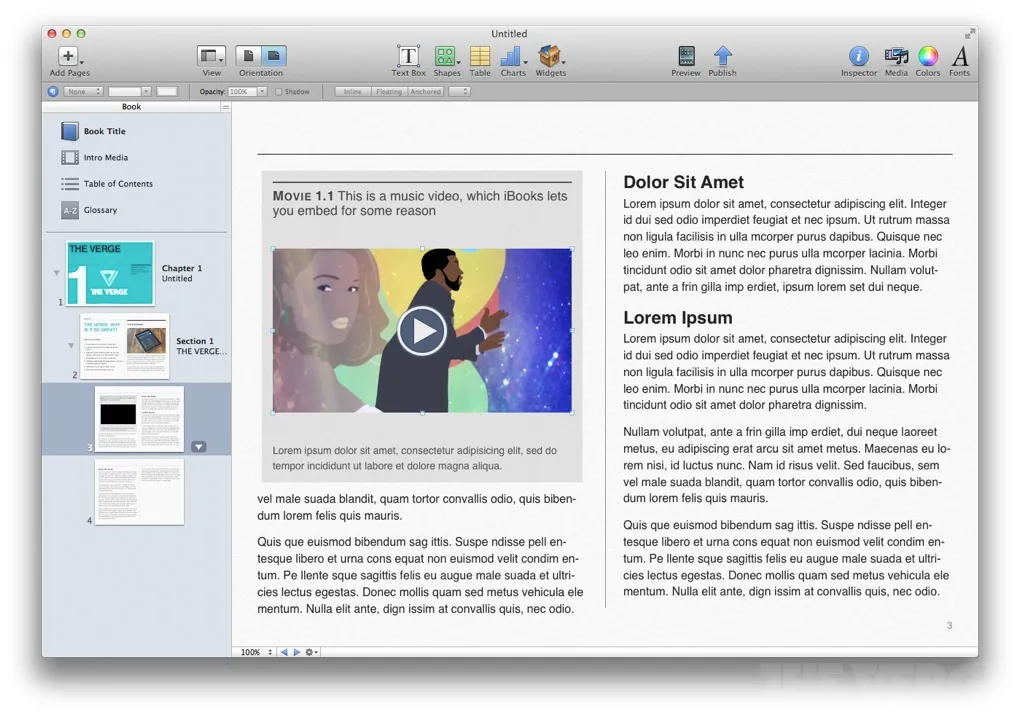Open the Glossary in sidebar

click(x=100, y=210)
